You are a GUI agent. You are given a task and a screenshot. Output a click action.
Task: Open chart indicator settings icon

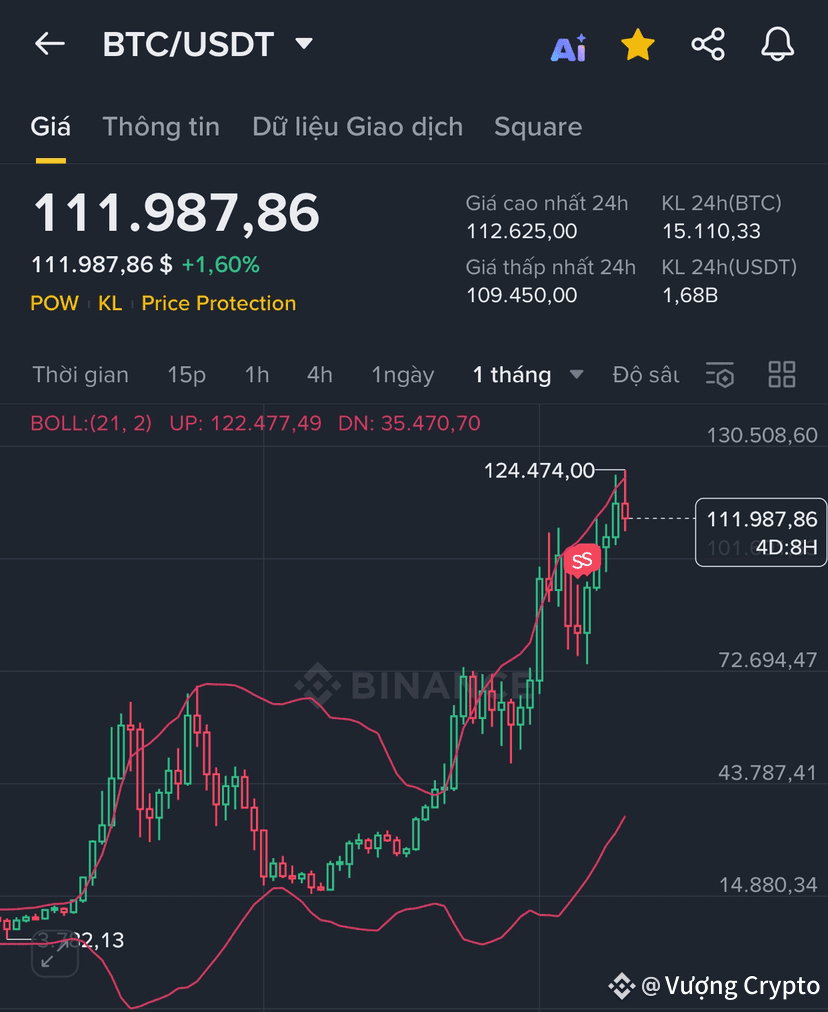click(x=720, y=374)
